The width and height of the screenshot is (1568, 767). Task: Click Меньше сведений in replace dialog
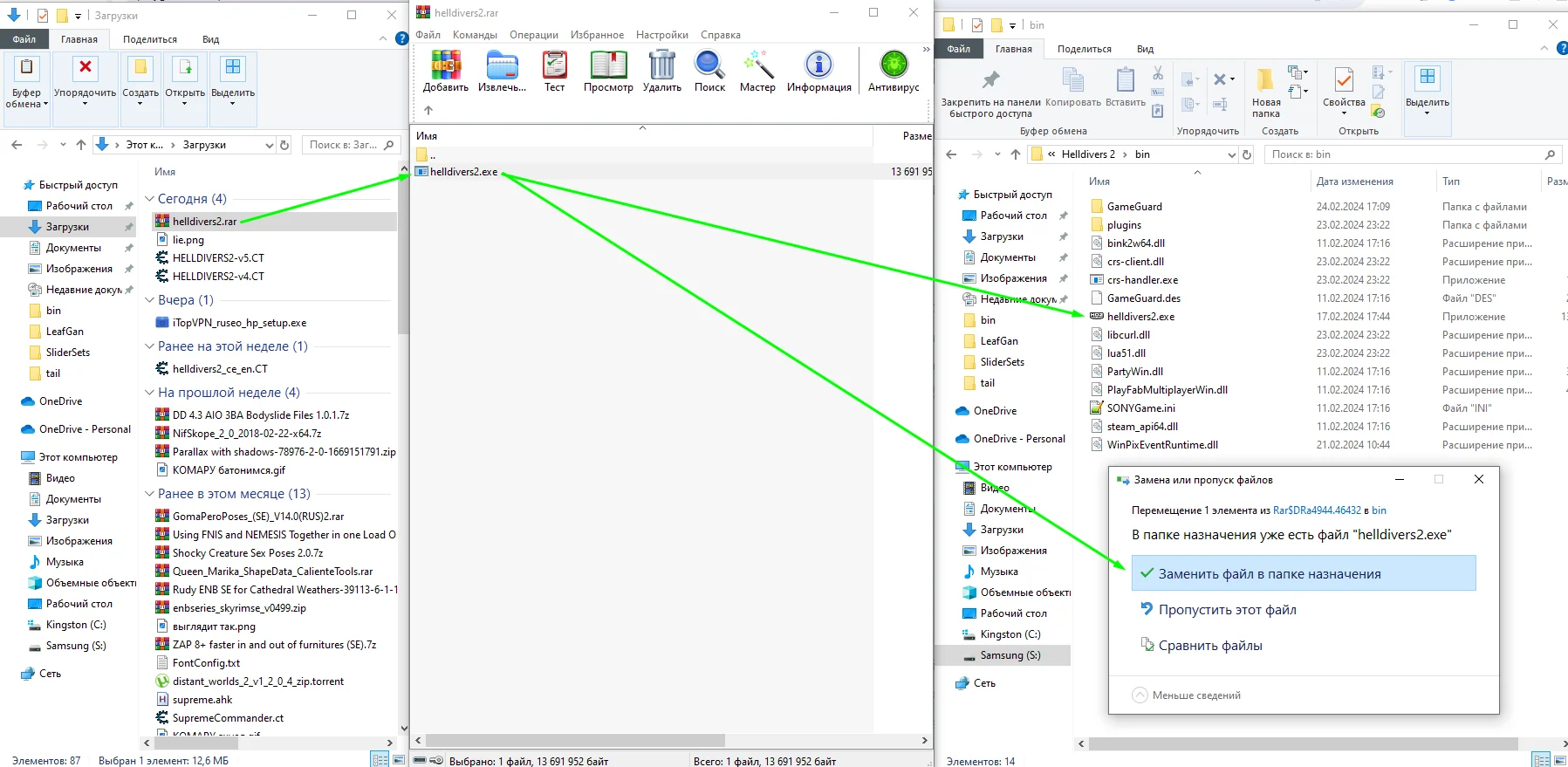tap(1187, 695)
